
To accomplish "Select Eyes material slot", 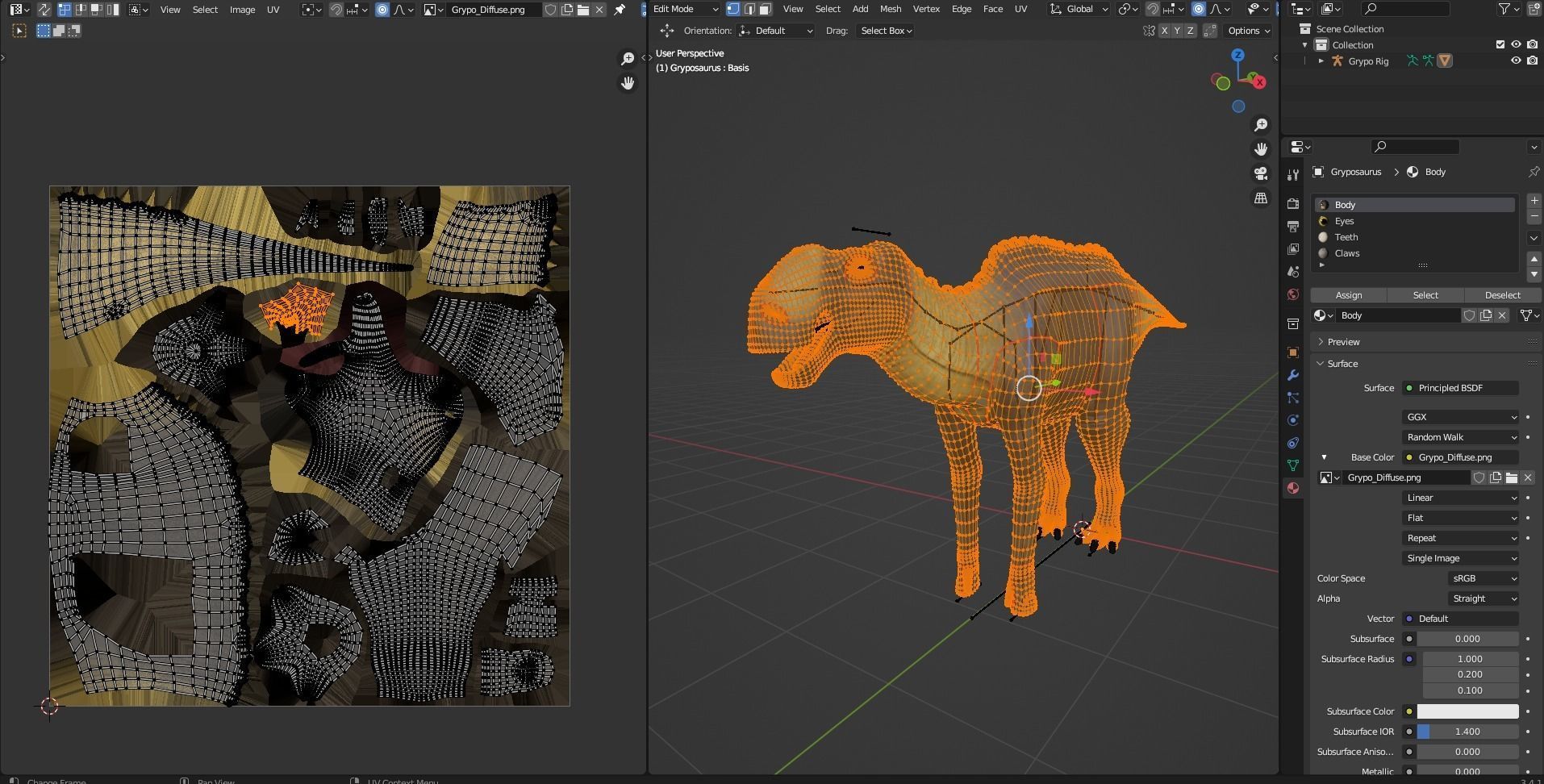I will tap(1415, 221).
